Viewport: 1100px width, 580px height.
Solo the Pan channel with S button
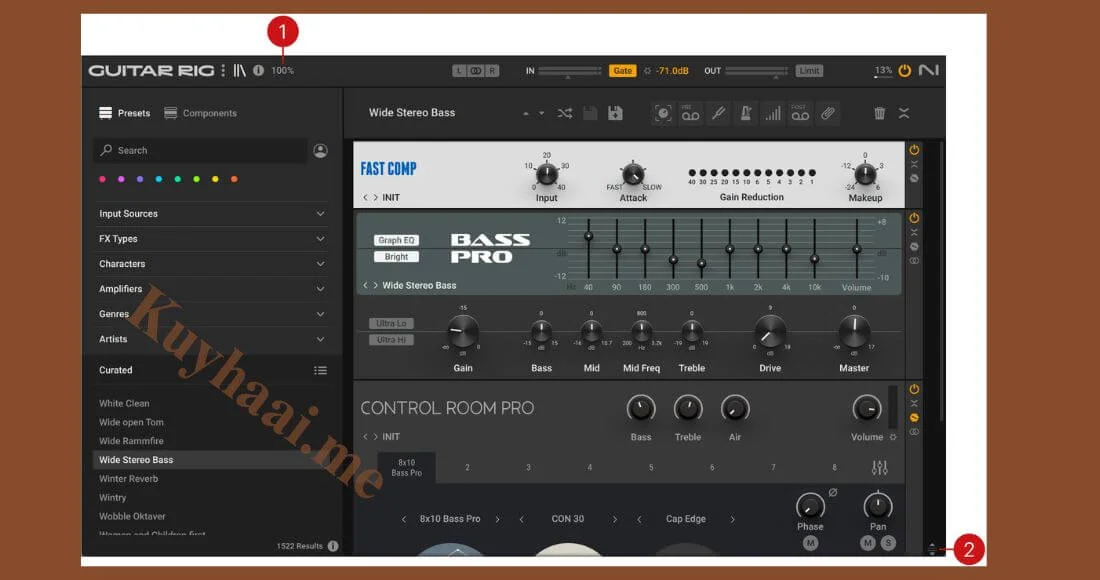[x=888, y=543]
